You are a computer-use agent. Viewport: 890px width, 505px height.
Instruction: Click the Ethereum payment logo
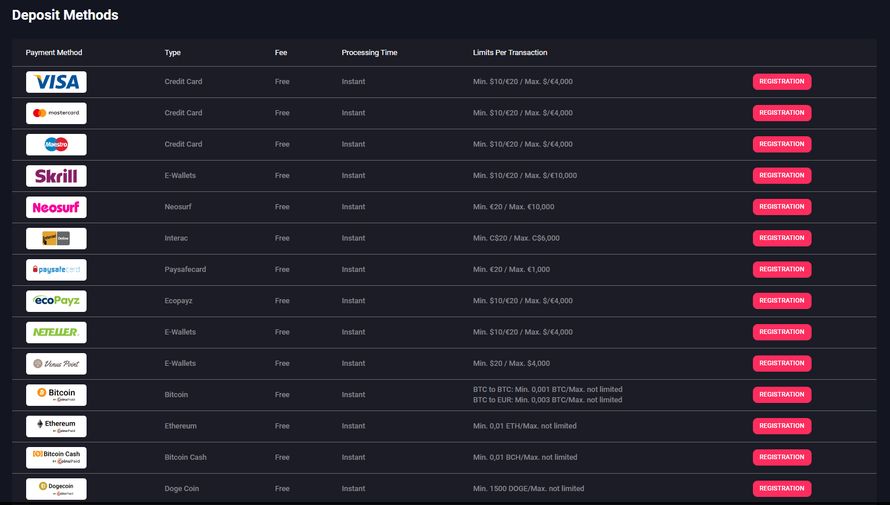[x=56, y=426]
